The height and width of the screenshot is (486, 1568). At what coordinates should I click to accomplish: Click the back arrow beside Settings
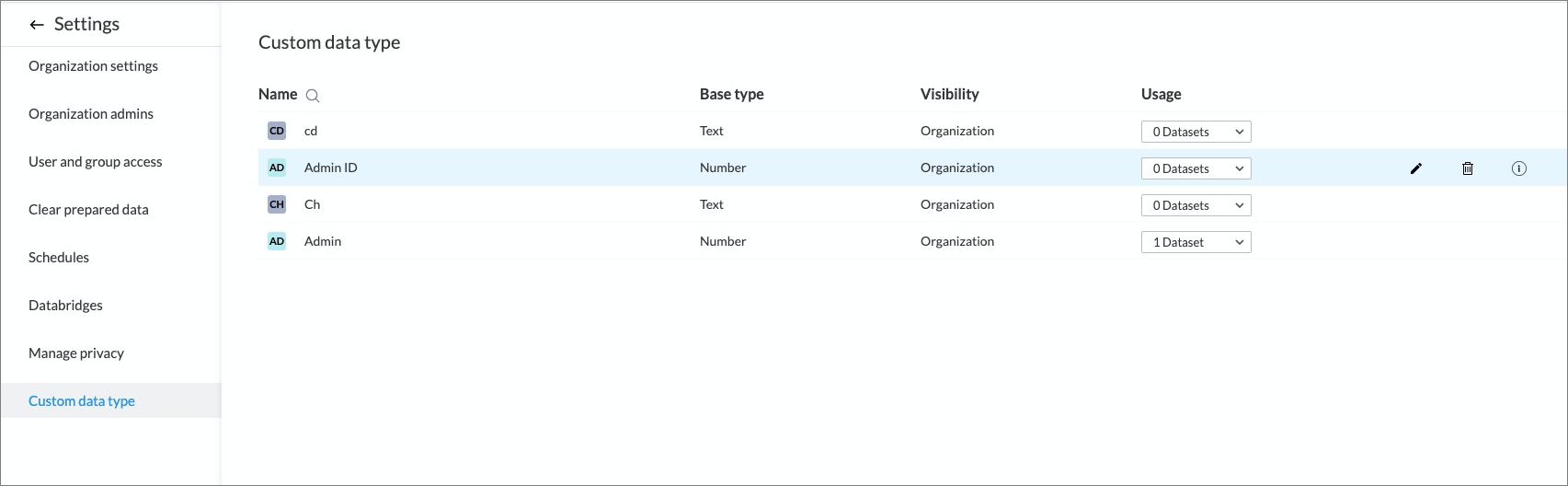37,25
